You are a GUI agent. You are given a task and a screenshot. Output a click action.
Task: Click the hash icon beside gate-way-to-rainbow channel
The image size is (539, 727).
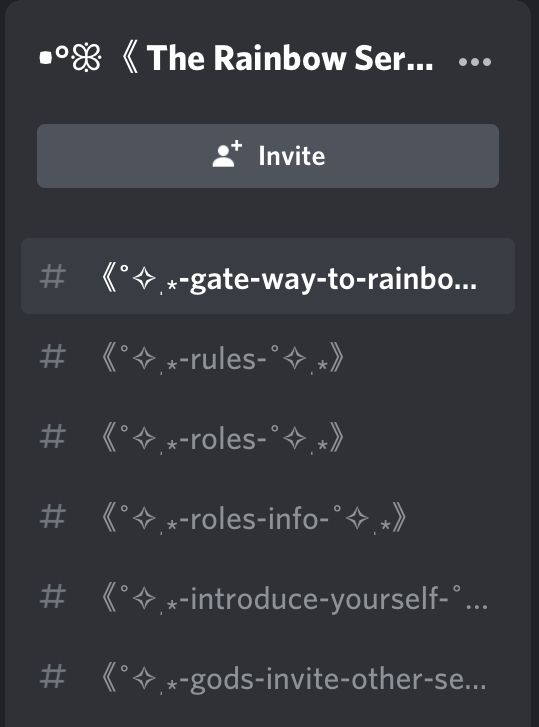click(x=52, y=277)
